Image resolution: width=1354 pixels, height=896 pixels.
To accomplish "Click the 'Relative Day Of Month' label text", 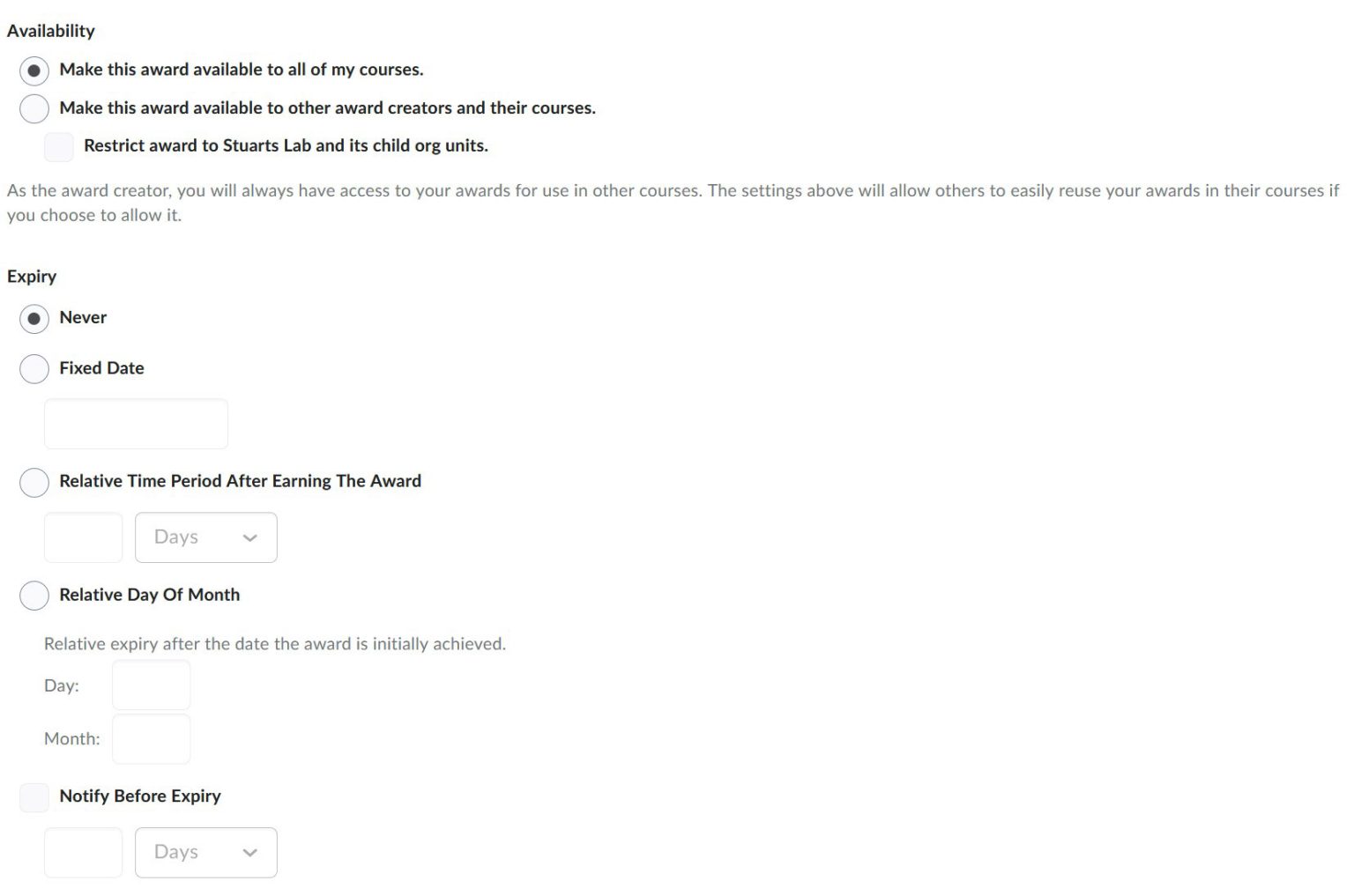I will click(x=149, y=595).
